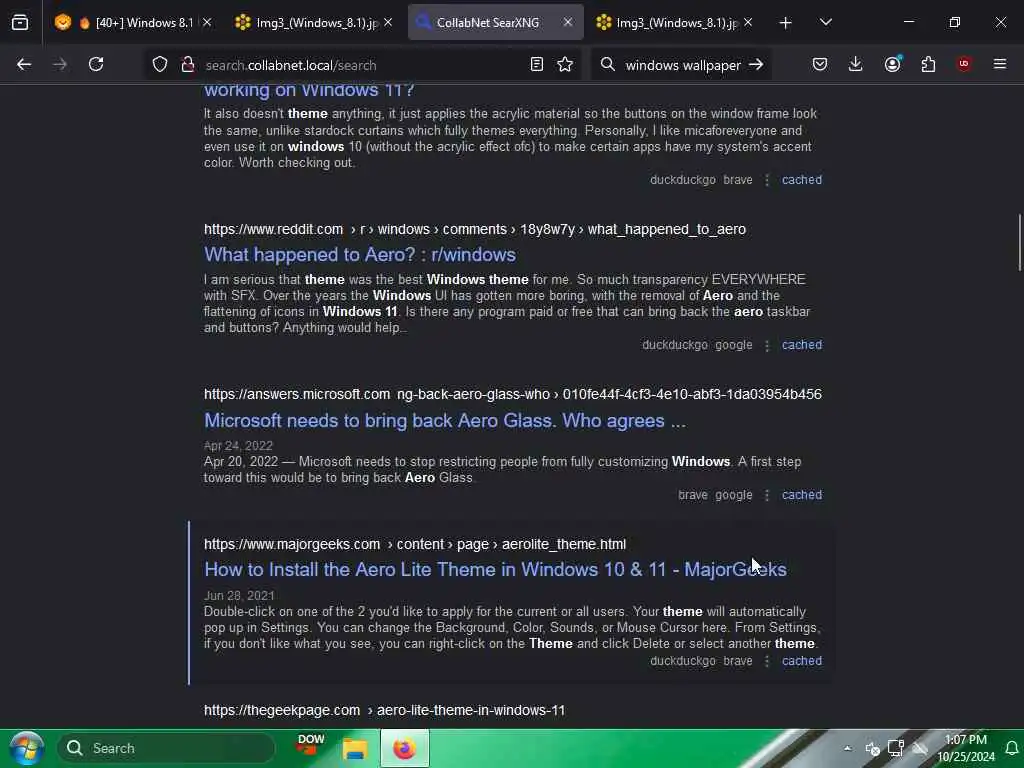1024x768 pixels.
Task: Open Firefox View tab list icon
Action: pyautogui.click(x=20, y=23)
